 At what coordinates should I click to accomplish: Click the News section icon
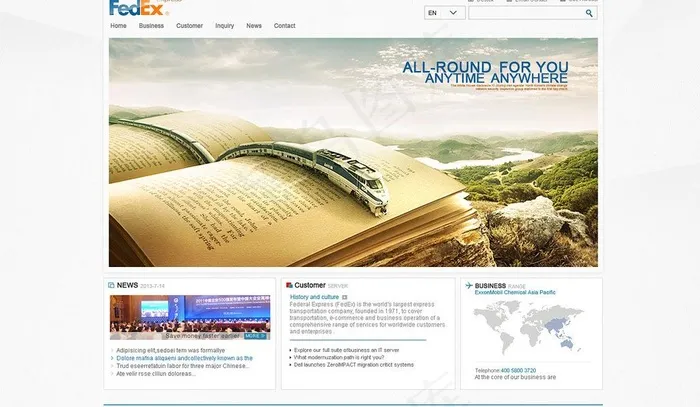click(x=111, y=286)
